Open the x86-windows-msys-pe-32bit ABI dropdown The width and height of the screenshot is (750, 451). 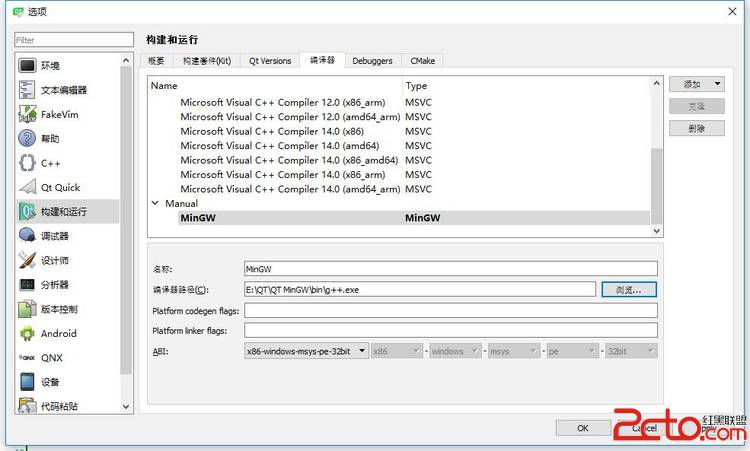(x=306, y=351)
